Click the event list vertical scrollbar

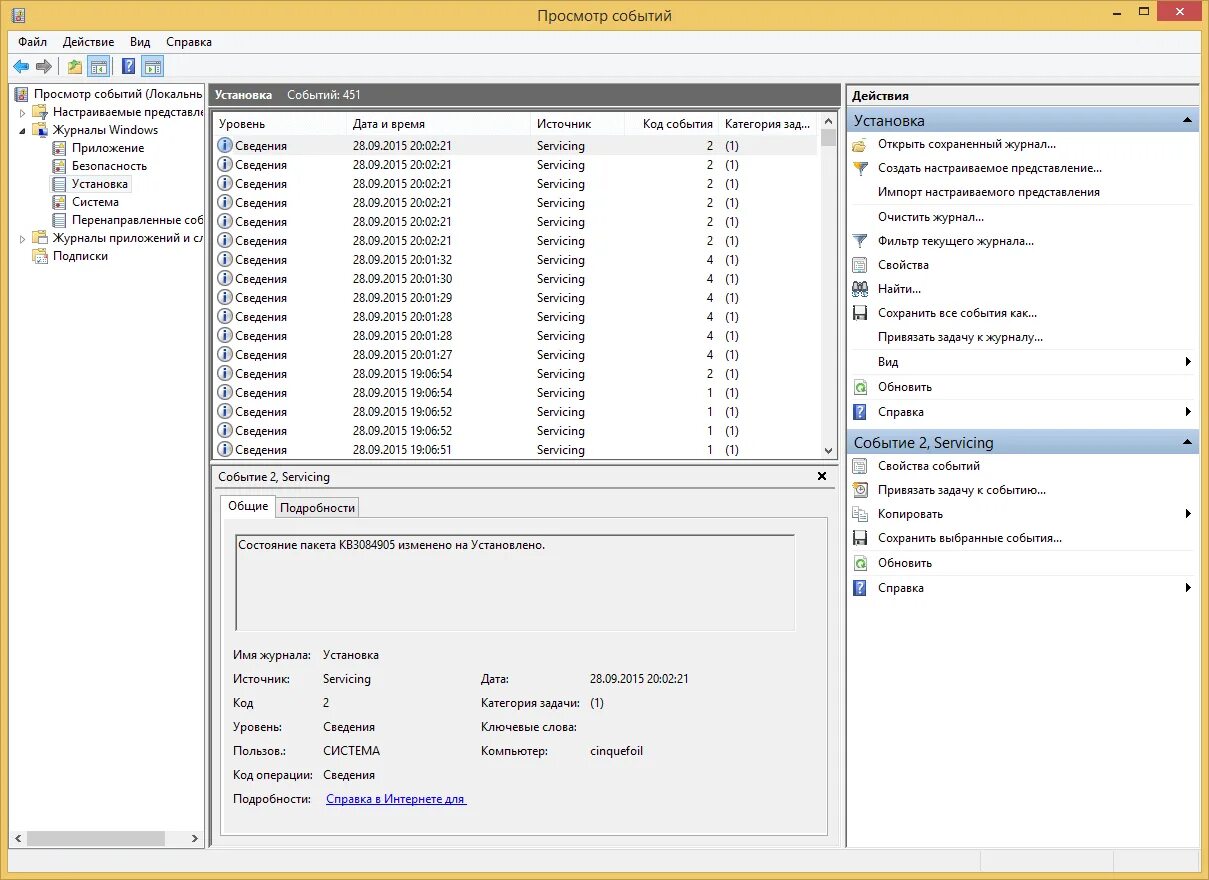pyautogui.click(x=828, y=286)
